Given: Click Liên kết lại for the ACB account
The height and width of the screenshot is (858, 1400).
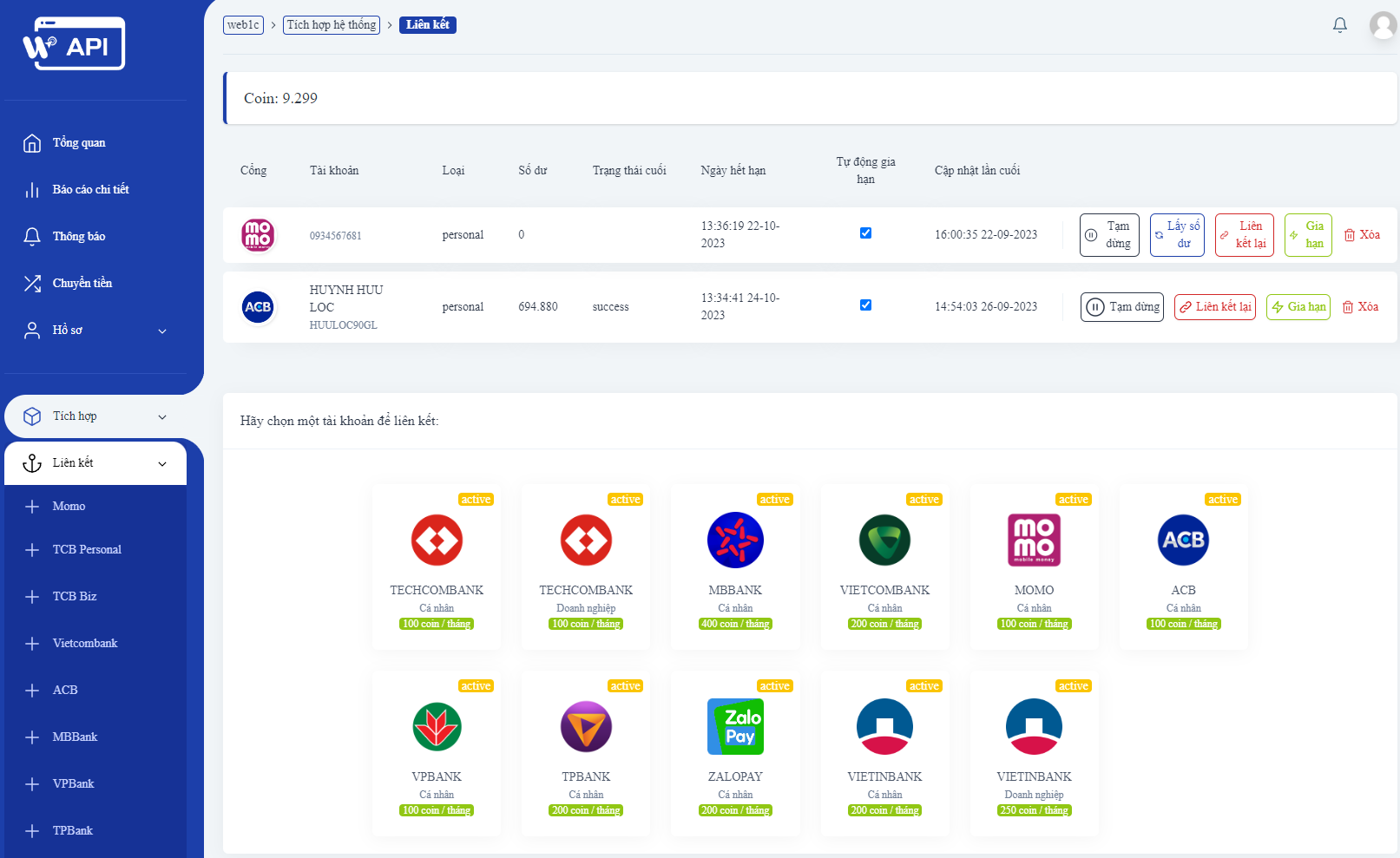Looking at the screenshot, I should click(x=1215, y=307).
